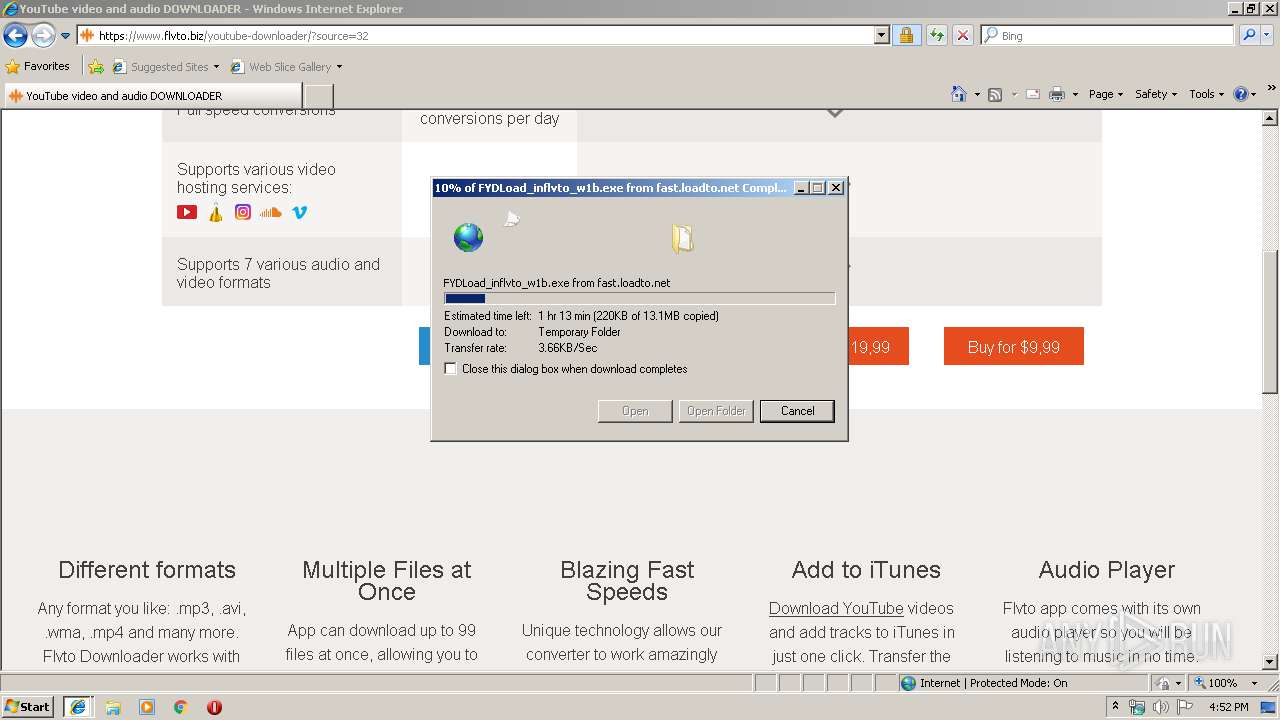Click the search magnifier button
1280x720 pixels.
click(x=1249, y=35)
